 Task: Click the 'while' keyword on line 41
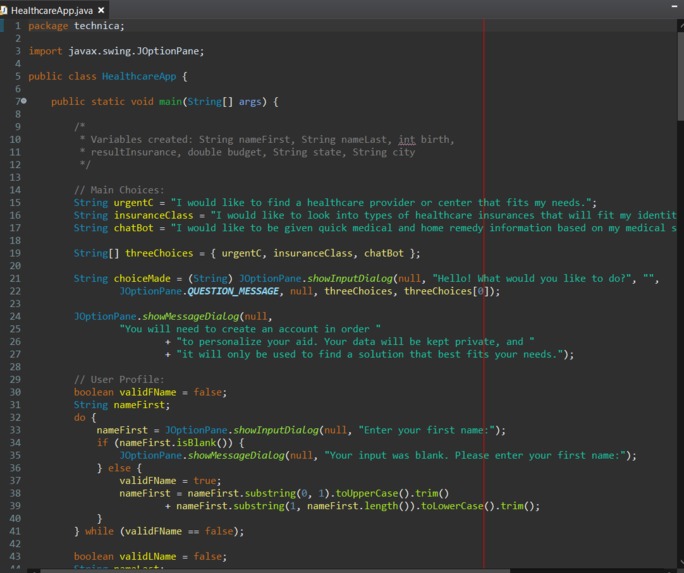point(99,532)
